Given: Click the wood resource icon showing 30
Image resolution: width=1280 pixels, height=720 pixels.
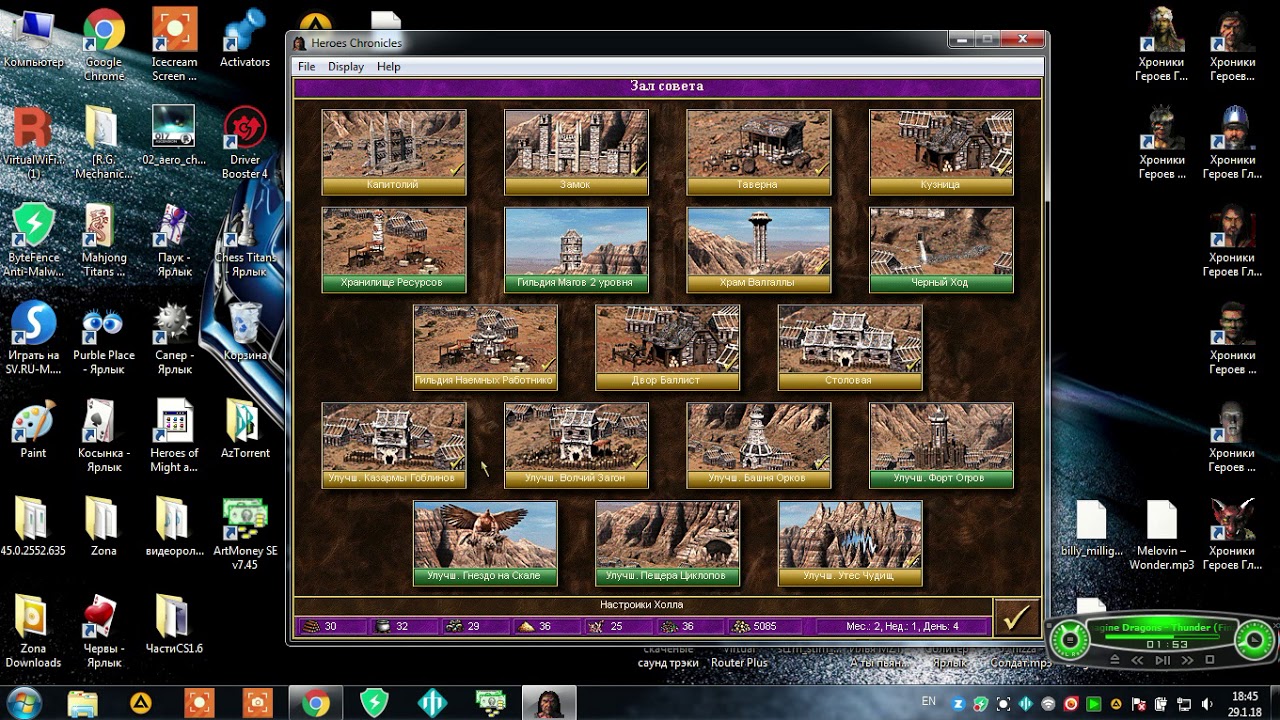Looking at the screenshot, I should coord(311,626).
